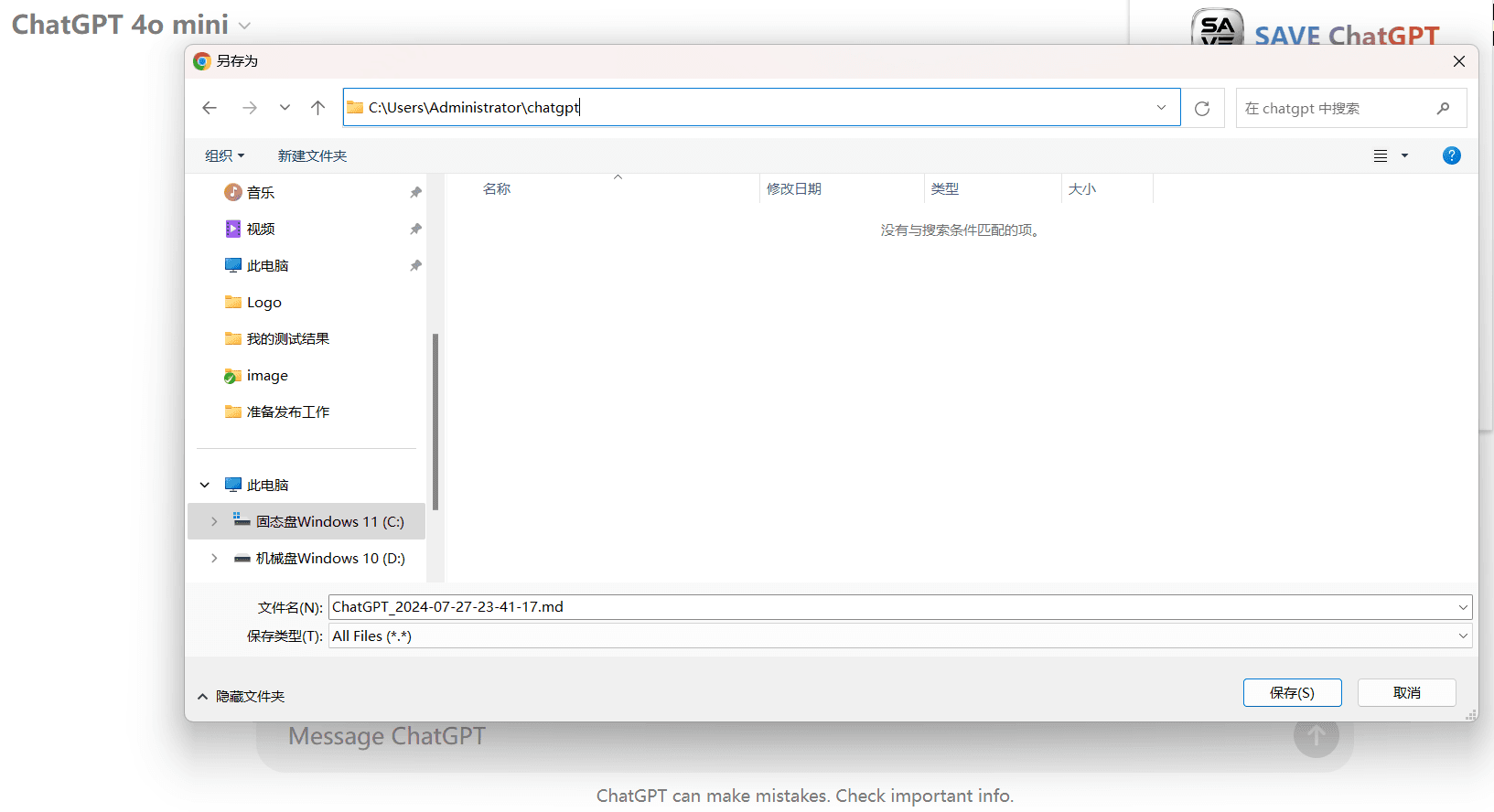Click the send message arrow button

[1317, 735]
